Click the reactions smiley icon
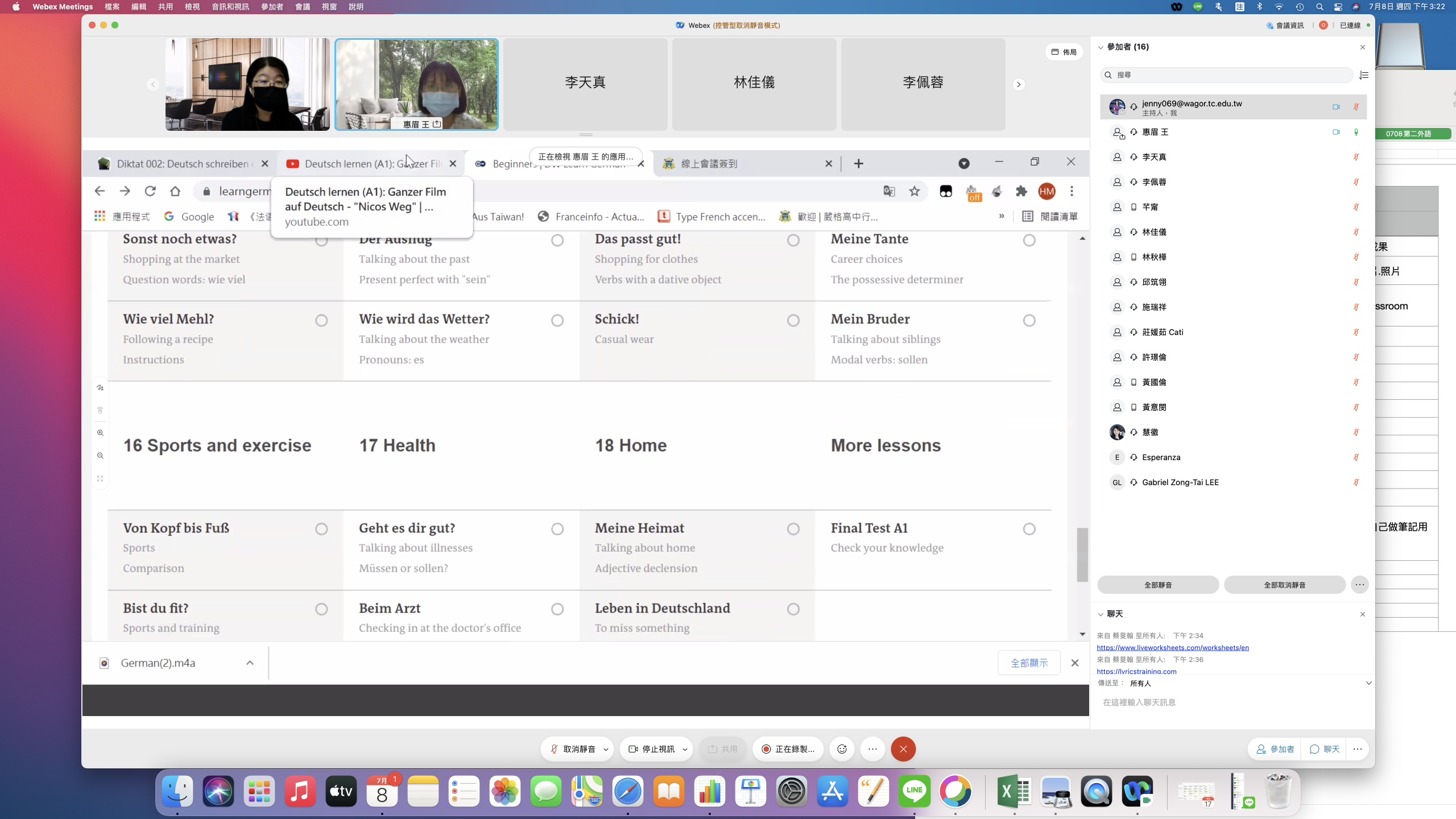This screenshot has width=1456, height=819. pos(842,749)
